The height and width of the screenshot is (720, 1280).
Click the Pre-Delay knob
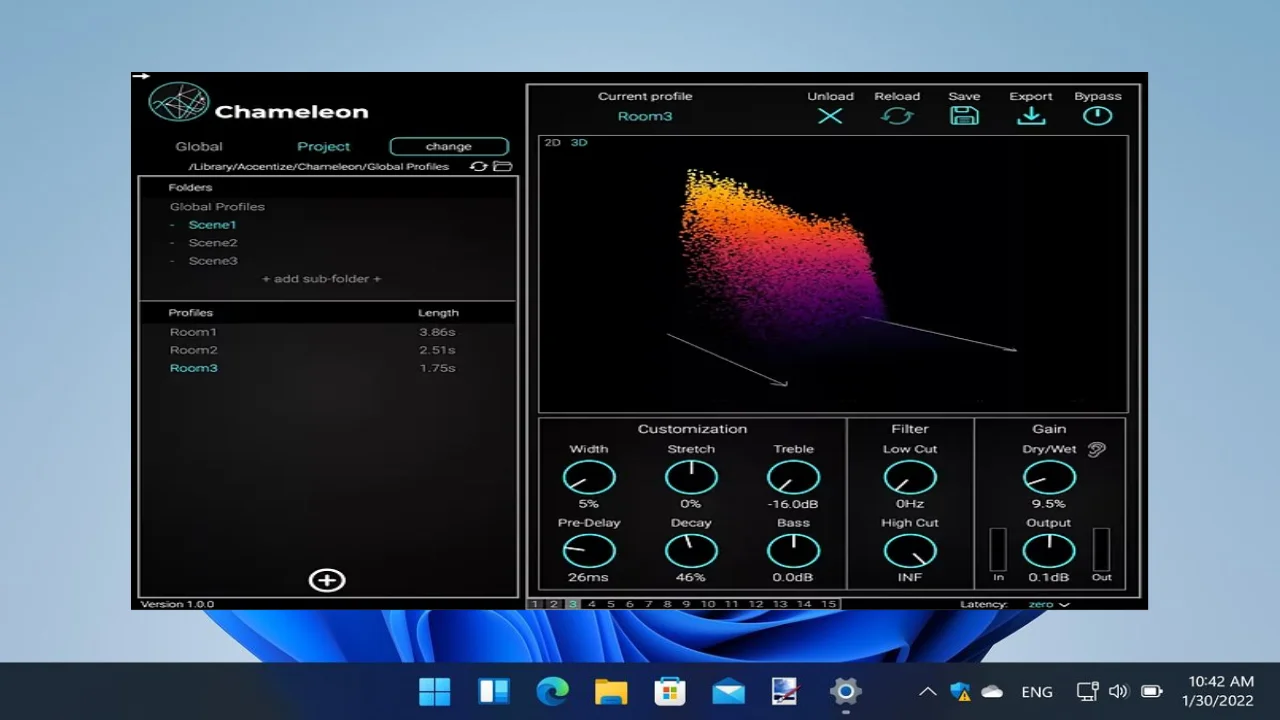coord(589,551)
